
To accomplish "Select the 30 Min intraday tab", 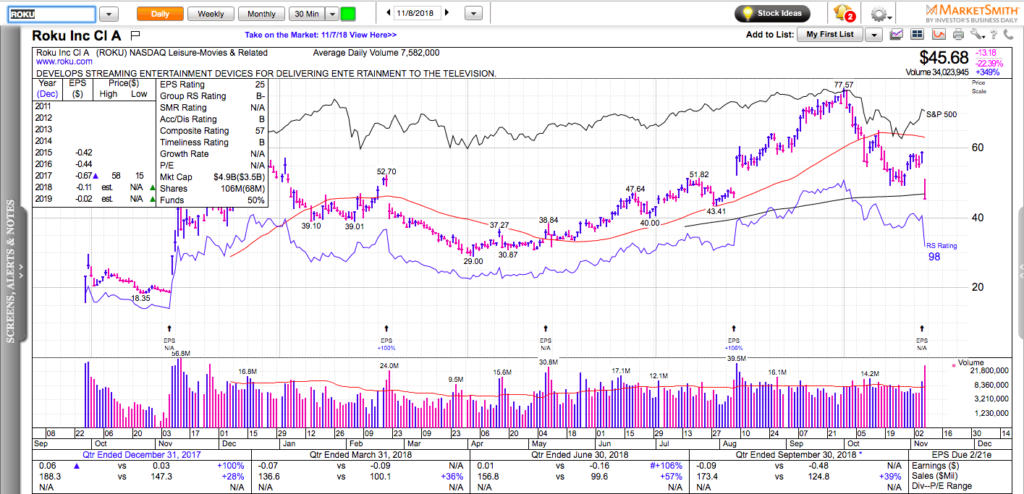I will [306, 14].
